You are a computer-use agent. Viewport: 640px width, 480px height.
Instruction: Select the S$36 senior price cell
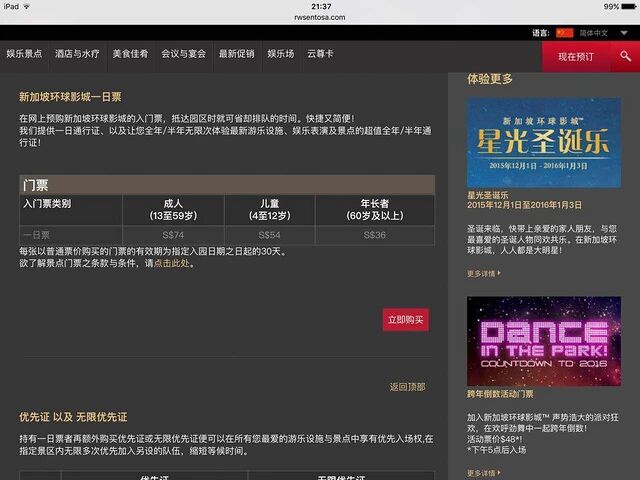pos(375,235)
